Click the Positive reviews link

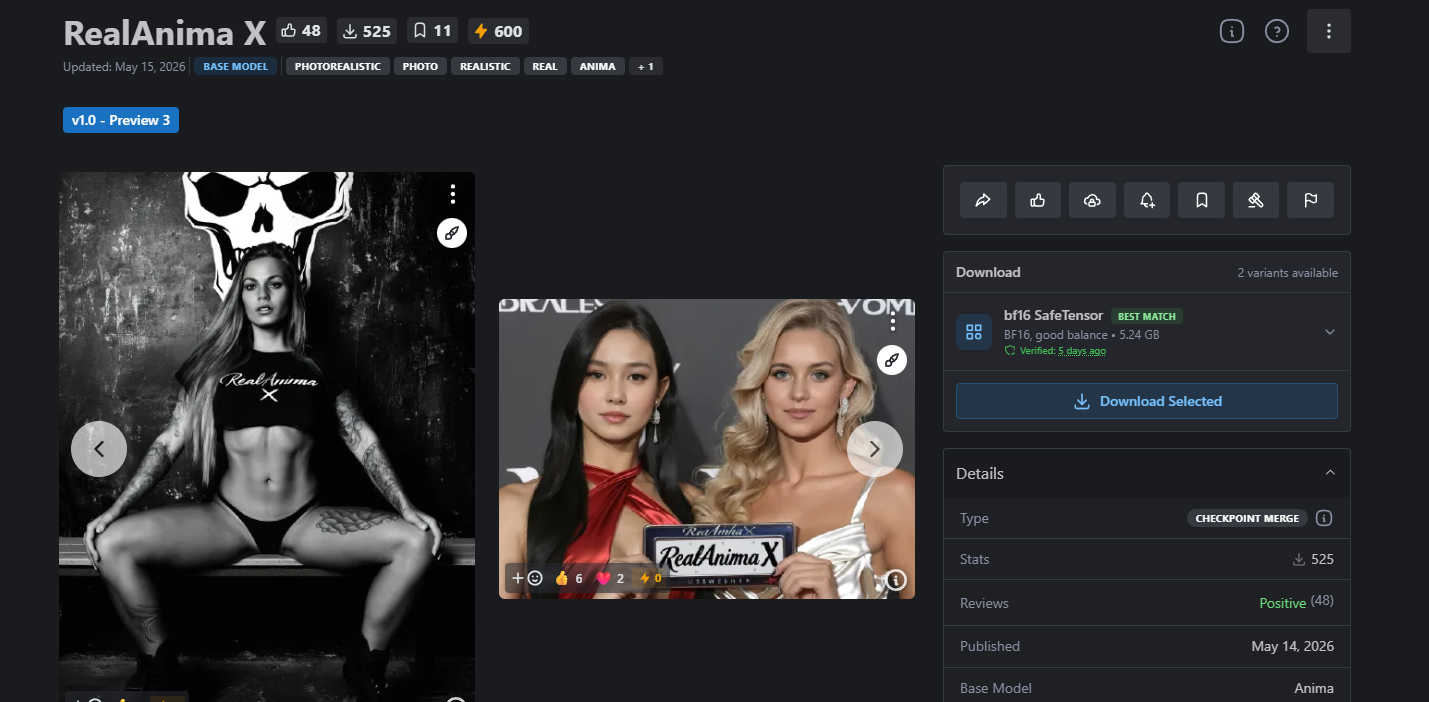tap(1283, 603)
